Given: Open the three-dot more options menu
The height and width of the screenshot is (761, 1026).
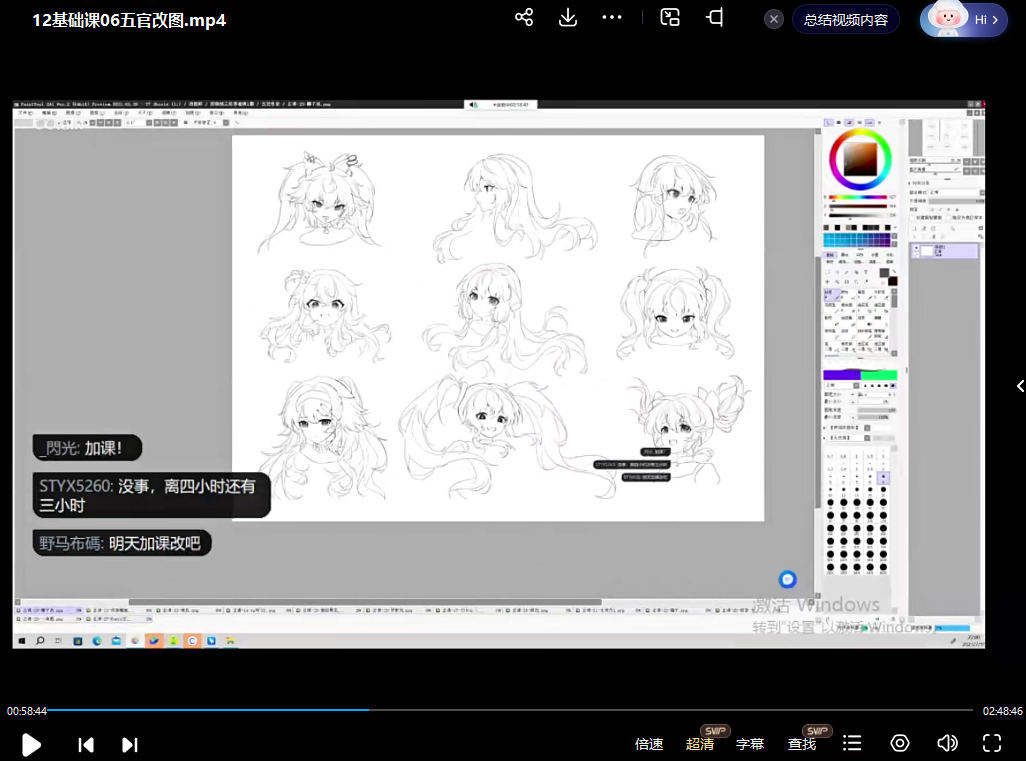Looking at the screenshot, I should [612, 18].
